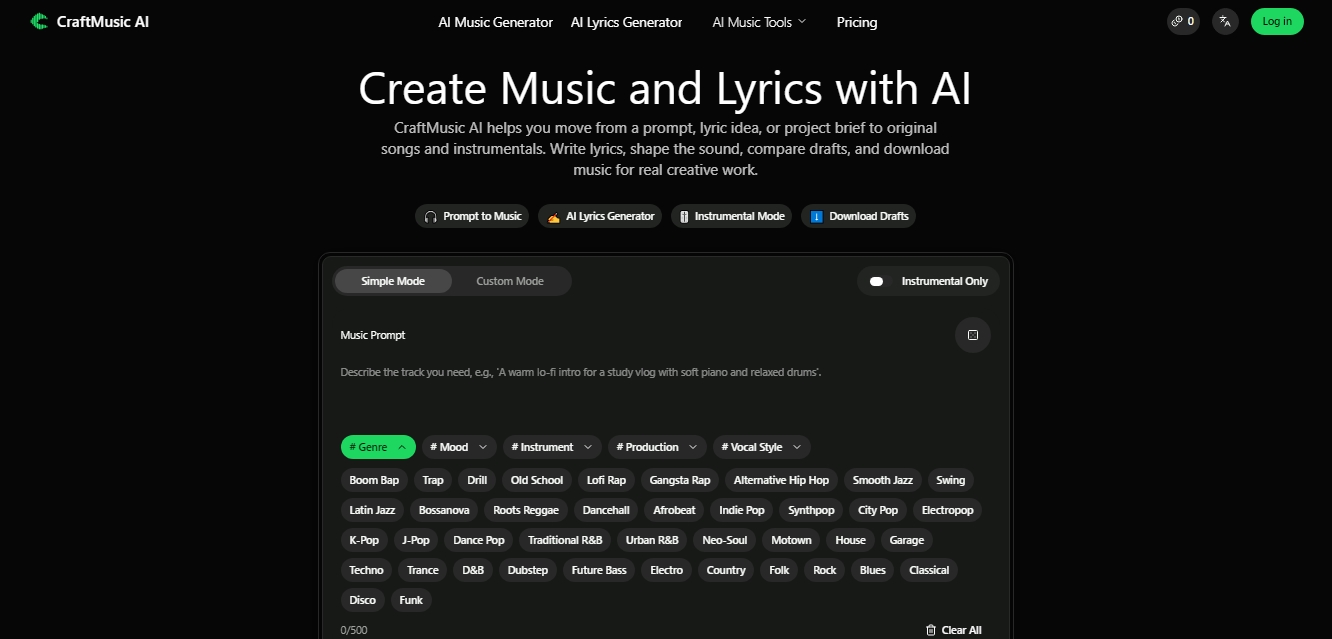The image size is (1332, 639).
Task: Select the Neo-Soul genre tag
Action: [x=725, y=540]
